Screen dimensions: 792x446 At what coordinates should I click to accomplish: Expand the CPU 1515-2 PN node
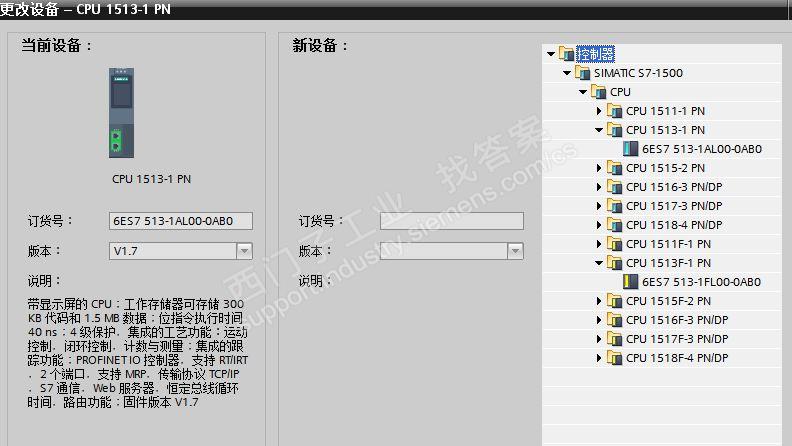pos(599,168)
